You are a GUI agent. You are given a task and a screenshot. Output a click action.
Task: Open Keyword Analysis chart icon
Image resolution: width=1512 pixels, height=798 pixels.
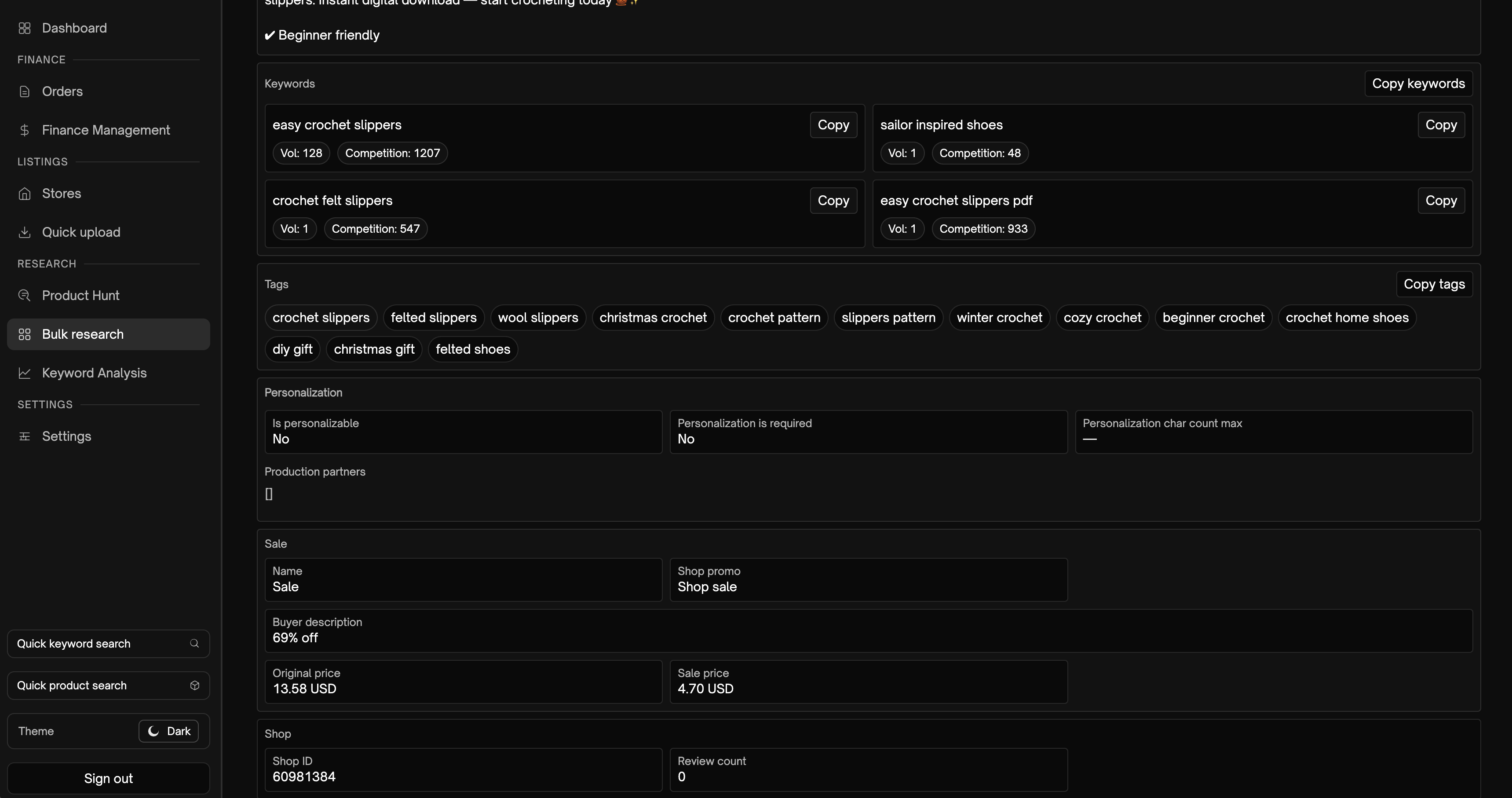coord(25,373)
